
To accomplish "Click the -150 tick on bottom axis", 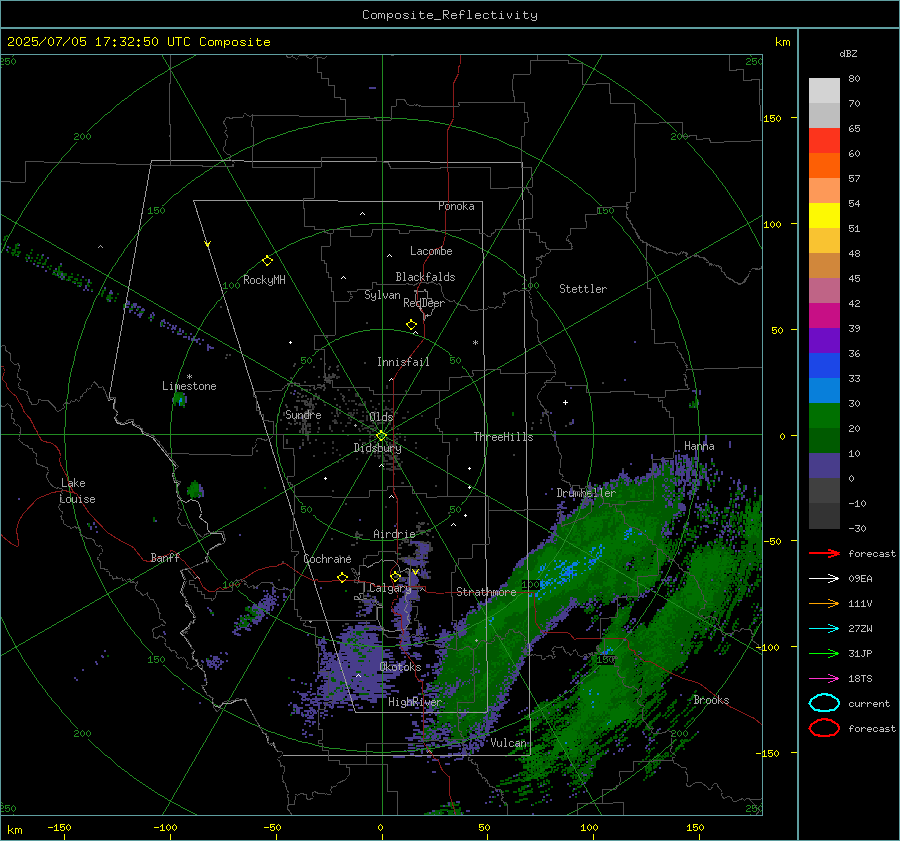I will tap(59, 827).
